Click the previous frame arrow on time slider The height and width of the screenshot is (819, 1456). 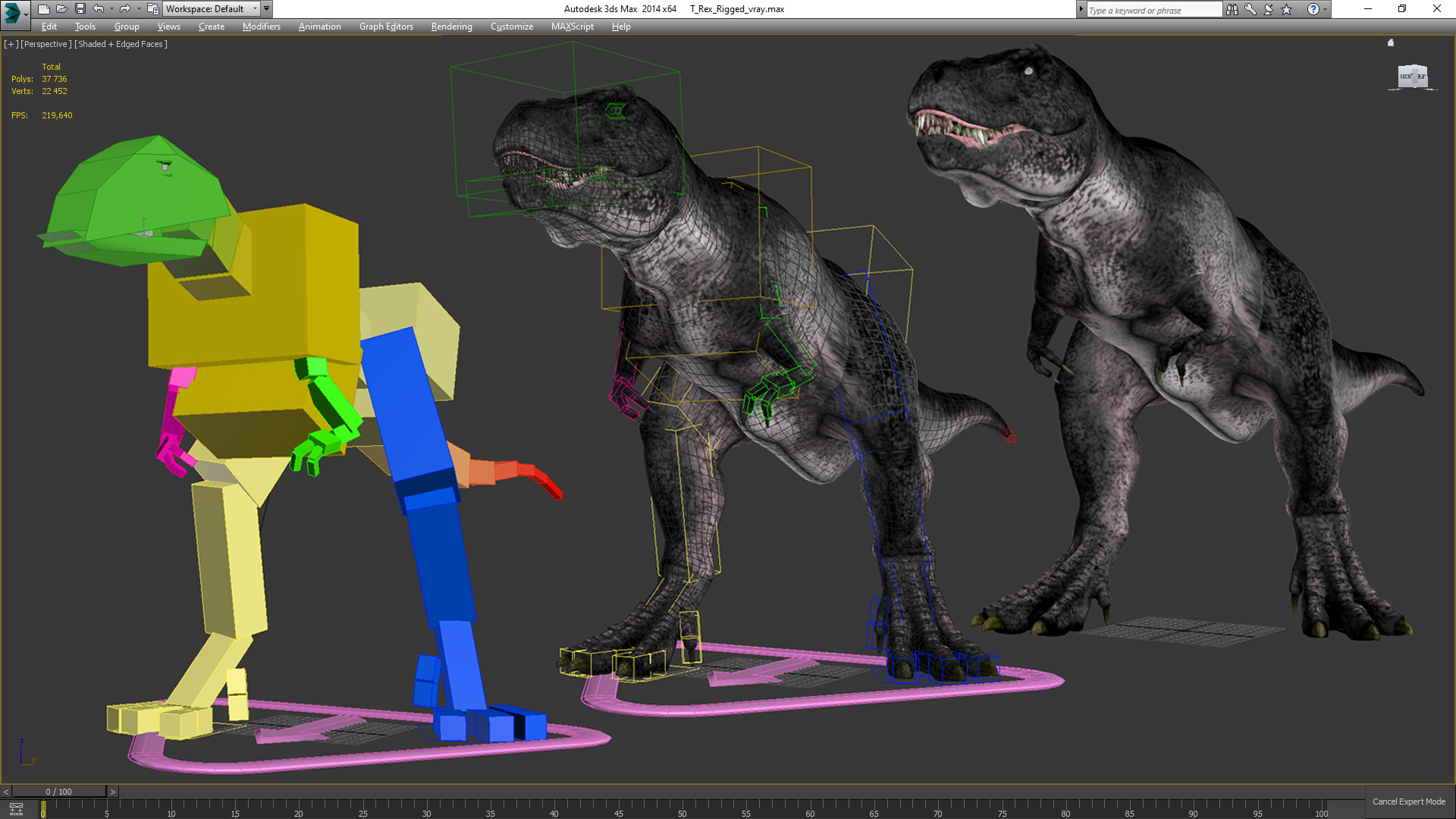click(x=6, y=792)
